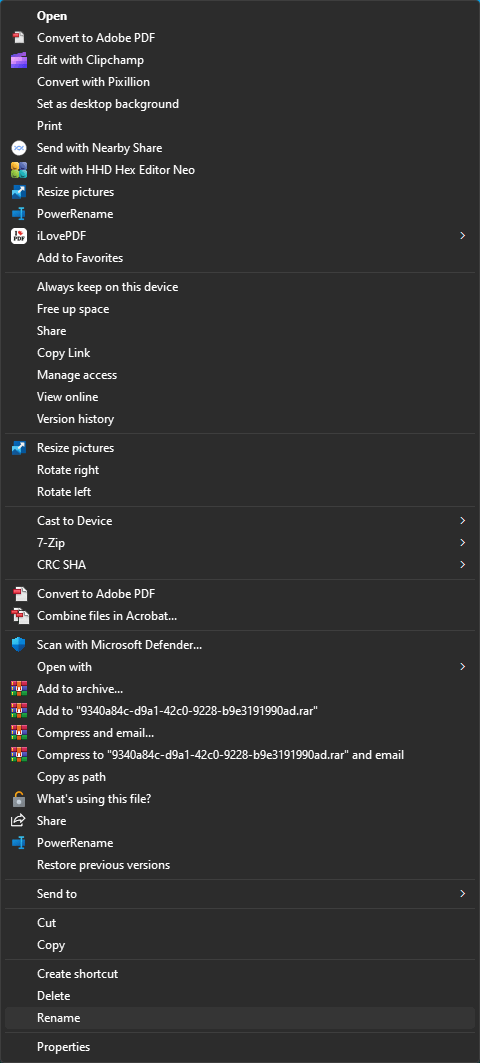Click the Share arrow icon
Viewport: 480px width, 1063px height.
19,821
